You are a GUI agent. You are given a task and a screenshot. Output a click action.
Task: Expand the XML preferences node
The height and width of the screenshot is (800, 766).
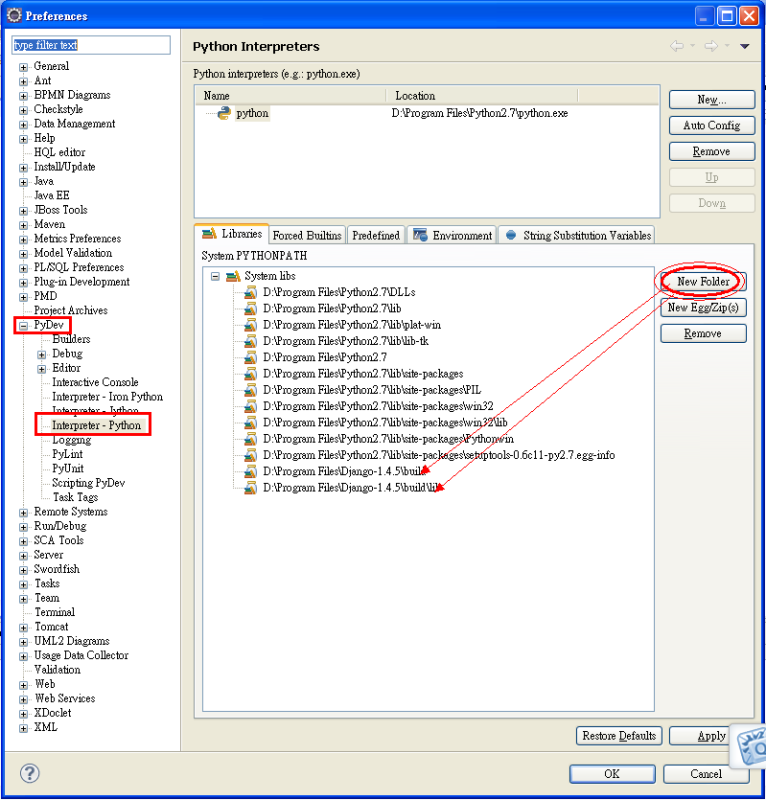click(23, 728)
